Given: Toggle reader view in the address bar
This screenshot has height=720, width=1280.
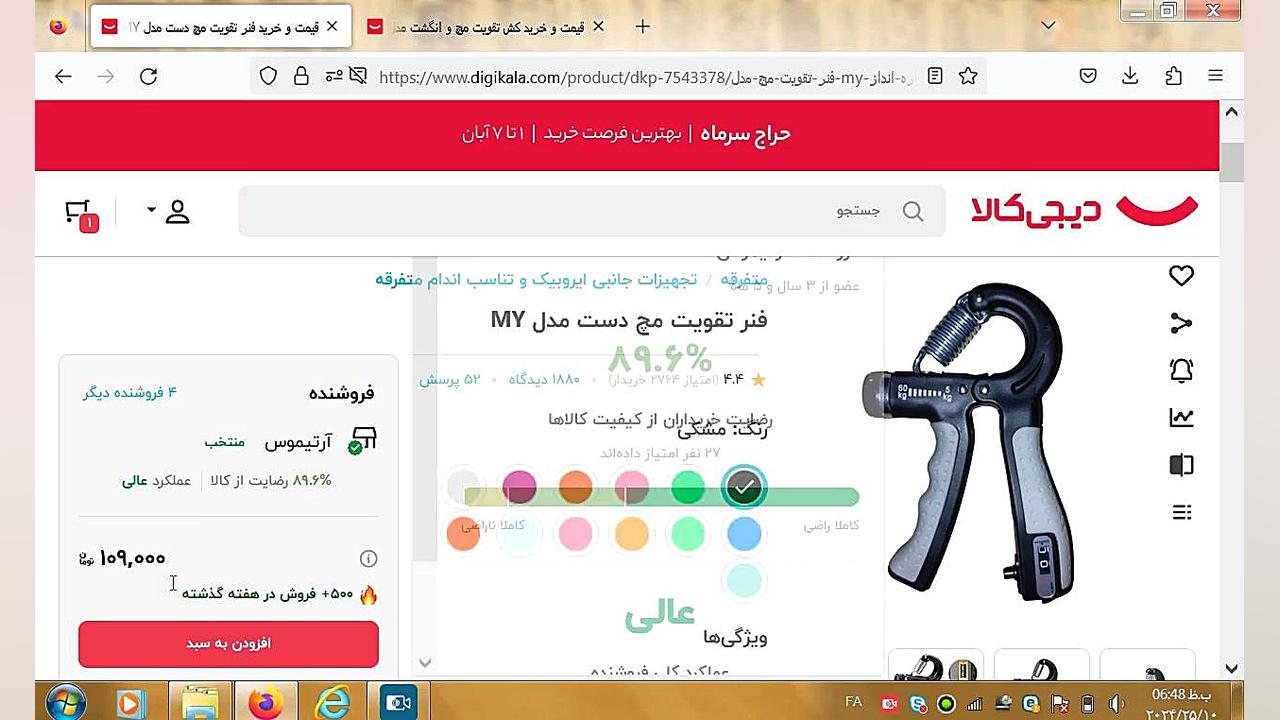Looking at the screenshot, I should 935,76.
